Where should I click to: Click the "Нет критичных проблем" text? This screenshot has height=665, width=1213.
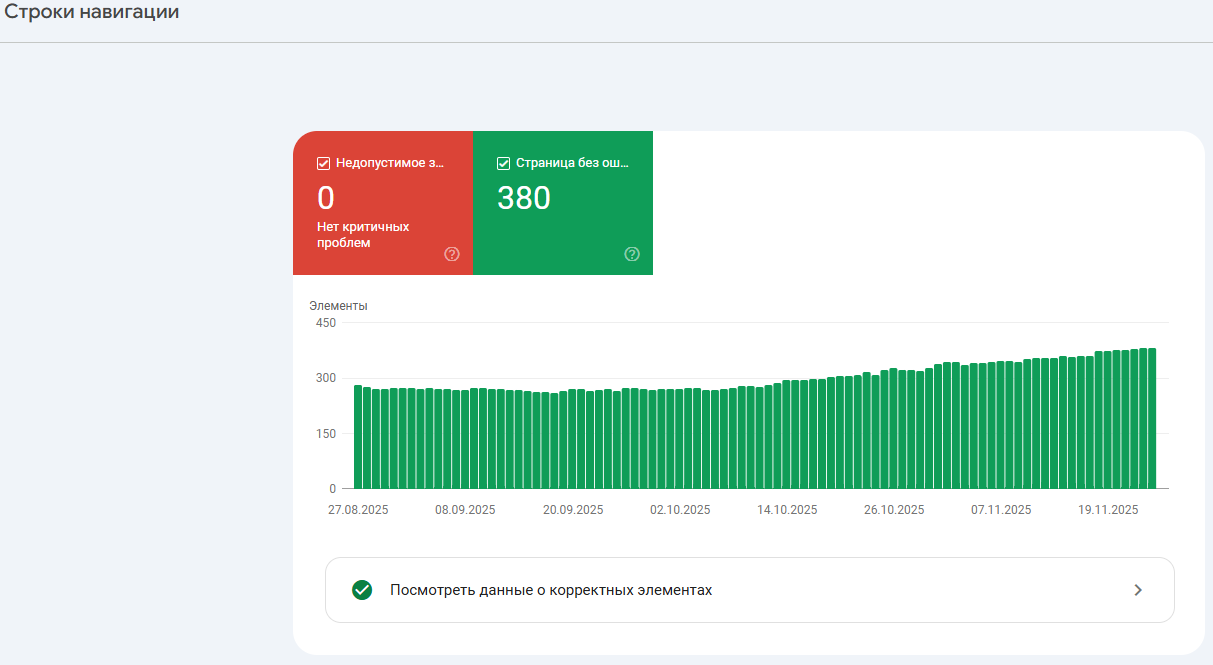[363, 235]
